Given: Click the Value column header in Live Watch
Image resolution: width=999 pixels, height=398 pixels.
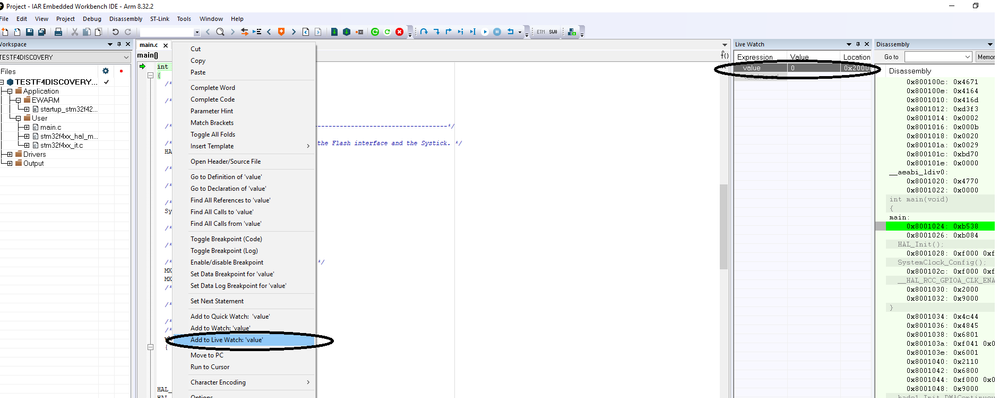Looking at the screenshot, I should pyautogui.click(x=814, y=57).
